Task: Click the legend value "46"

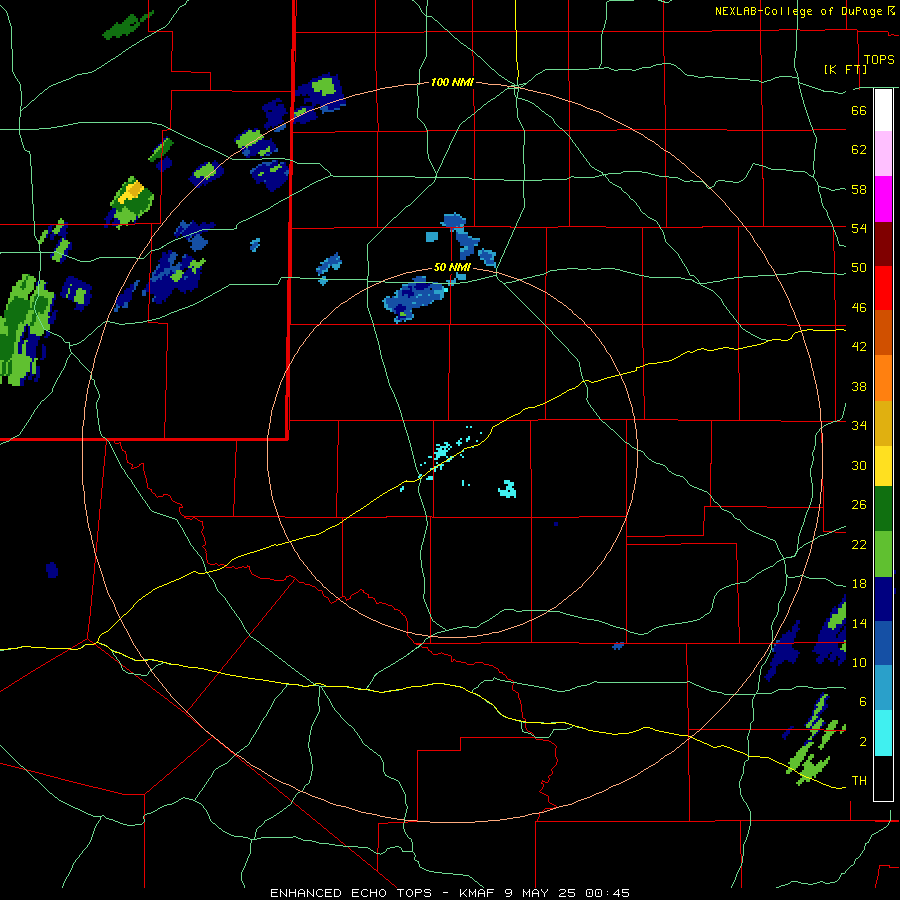Action: click(859, 308)
